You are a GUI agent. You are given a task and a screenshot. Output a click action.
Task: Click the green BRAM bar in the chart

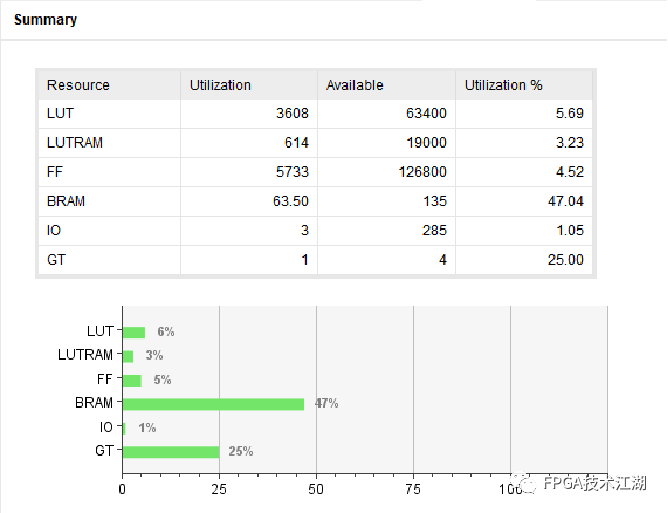click(x=212, y=404)
